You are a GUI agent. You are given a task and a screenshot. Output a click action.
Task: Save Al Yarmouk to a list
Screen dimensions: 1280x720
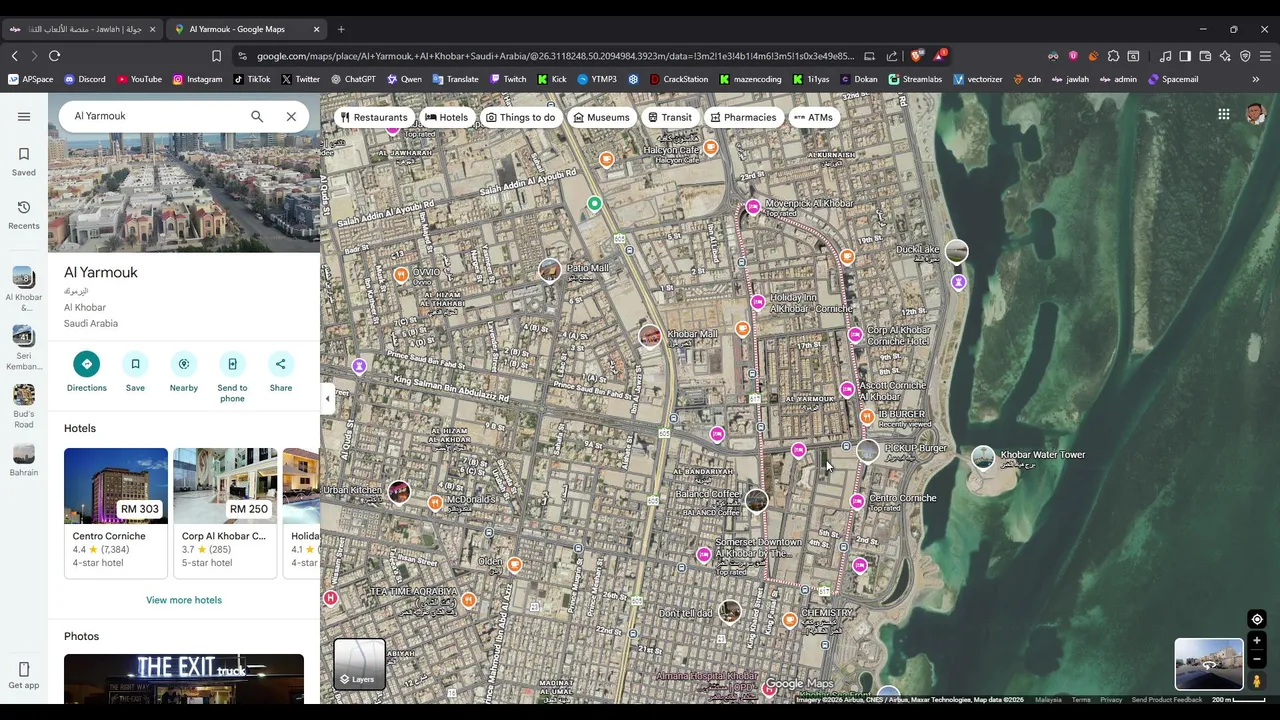pyautogui.click(x=135, y=372)
